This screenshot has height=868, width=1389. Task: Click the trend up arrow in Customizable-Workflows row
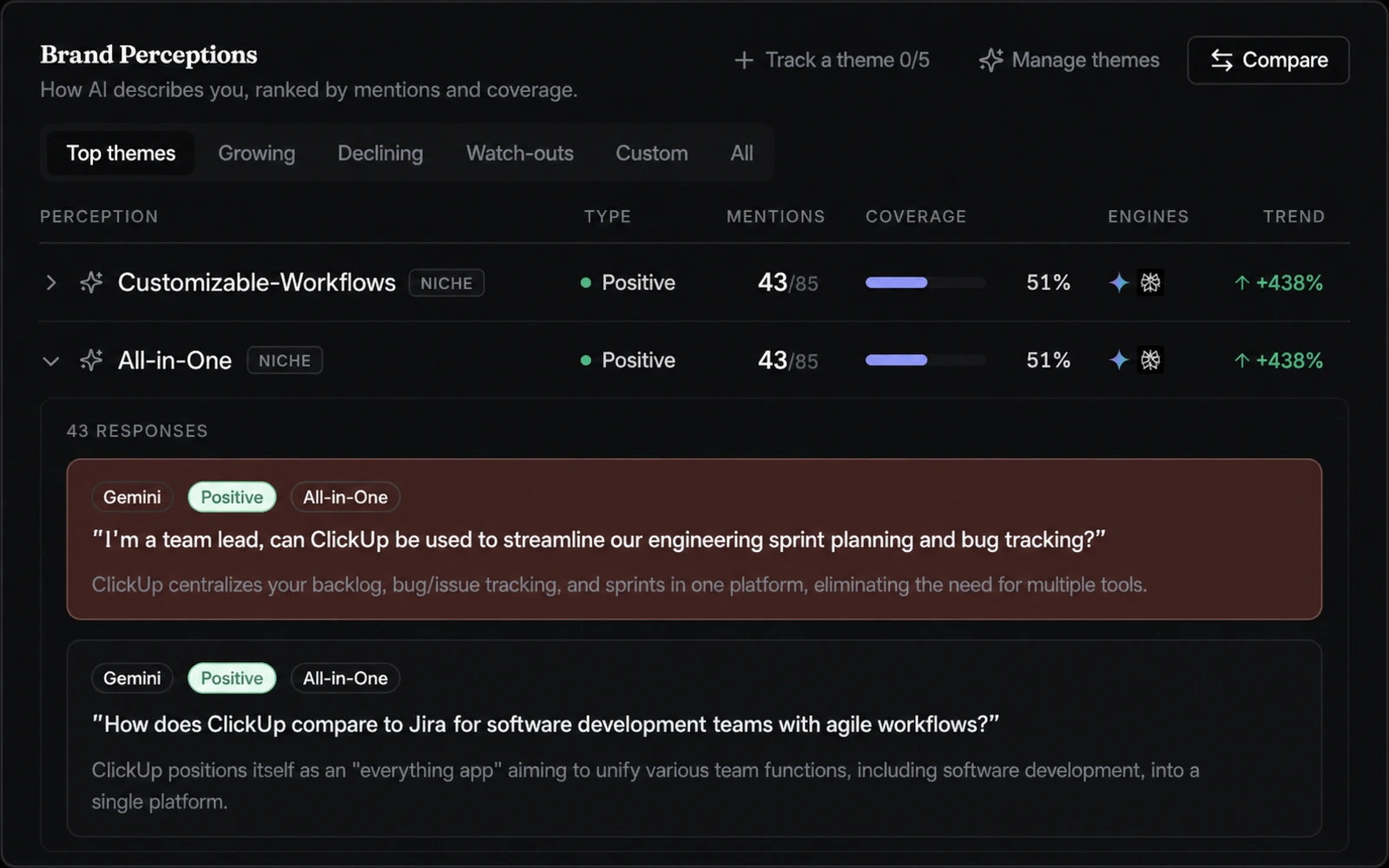coord(1242,283)
